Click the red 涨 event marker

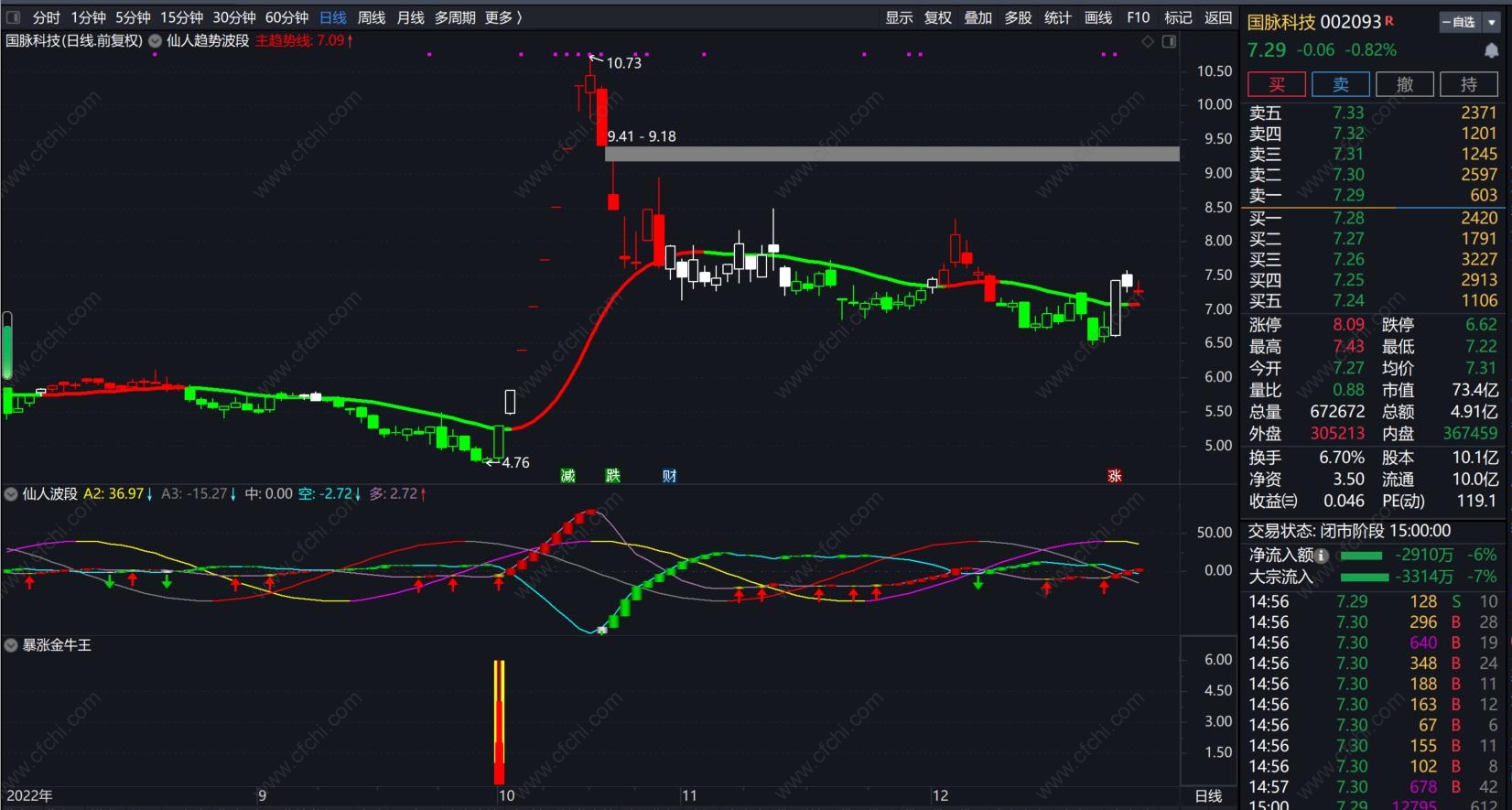pyautogui.click(x=1115, y=475)
